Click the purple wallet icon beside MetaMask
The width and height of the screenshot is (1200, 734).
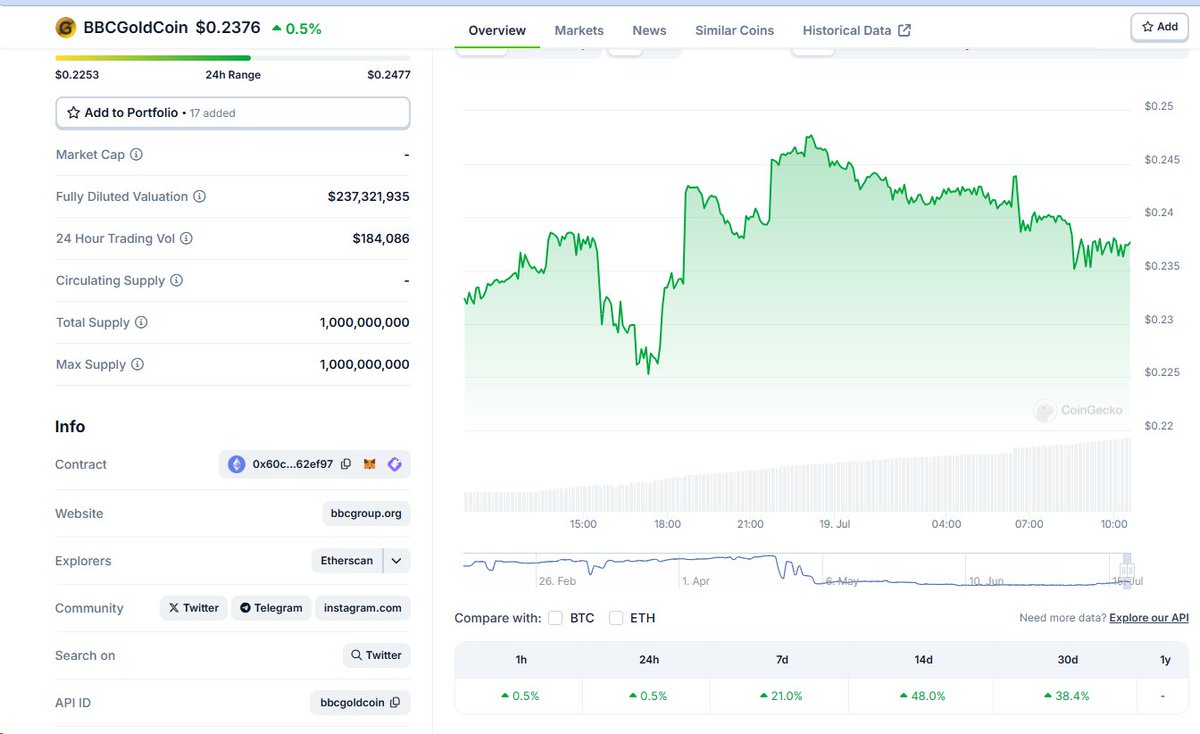point(394,464)
